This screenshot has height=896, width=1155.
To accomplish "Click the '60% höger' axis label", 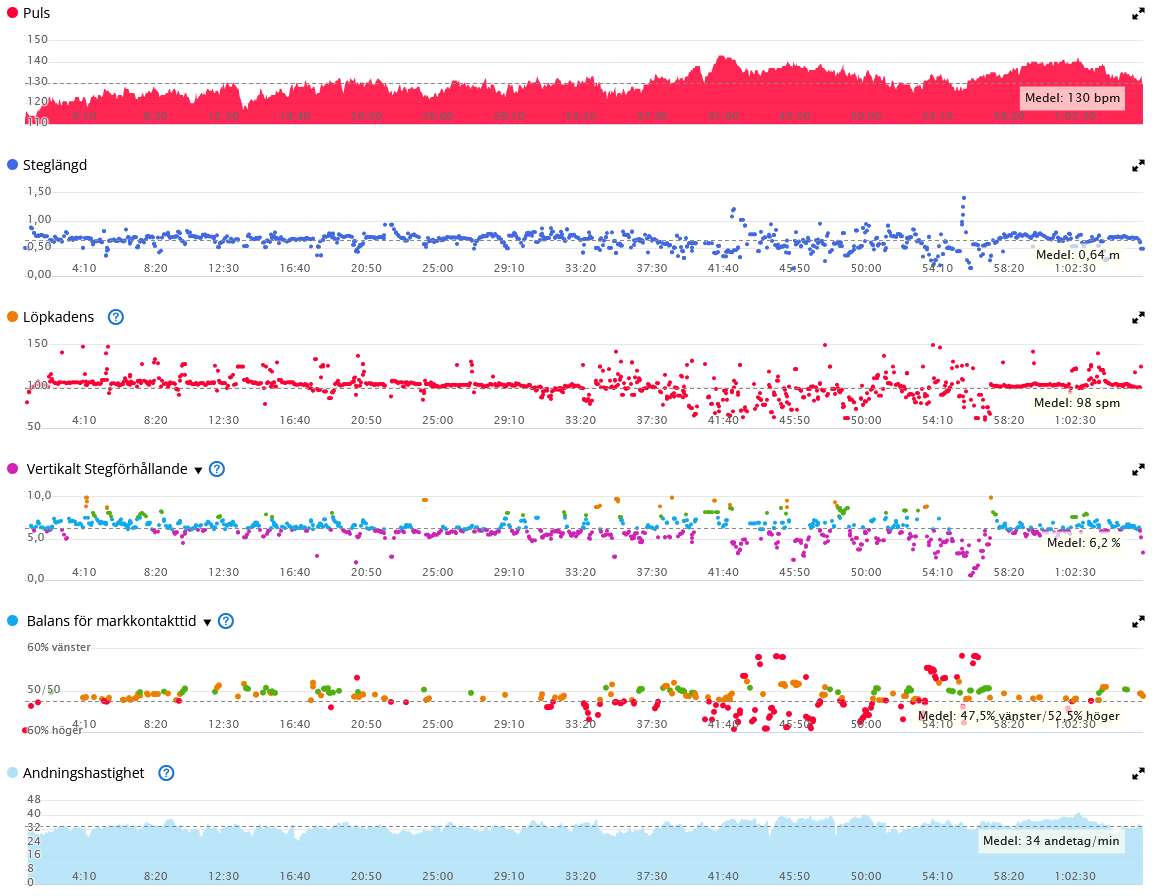I will pyautogui.click(x=55, y=730).
